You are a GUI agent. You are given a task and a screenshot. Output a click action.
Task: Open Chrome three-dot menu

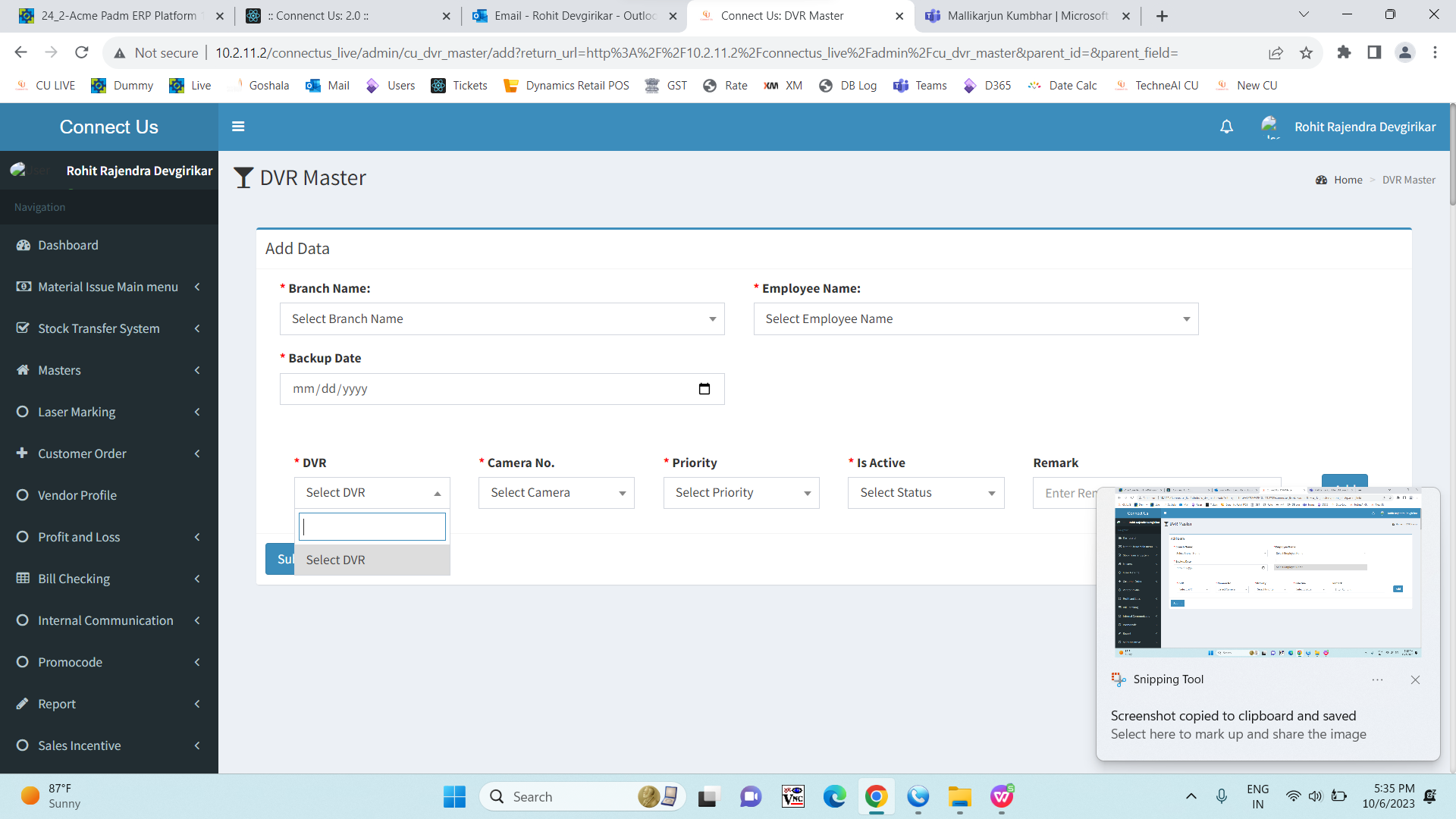(x=1435, y=52)
